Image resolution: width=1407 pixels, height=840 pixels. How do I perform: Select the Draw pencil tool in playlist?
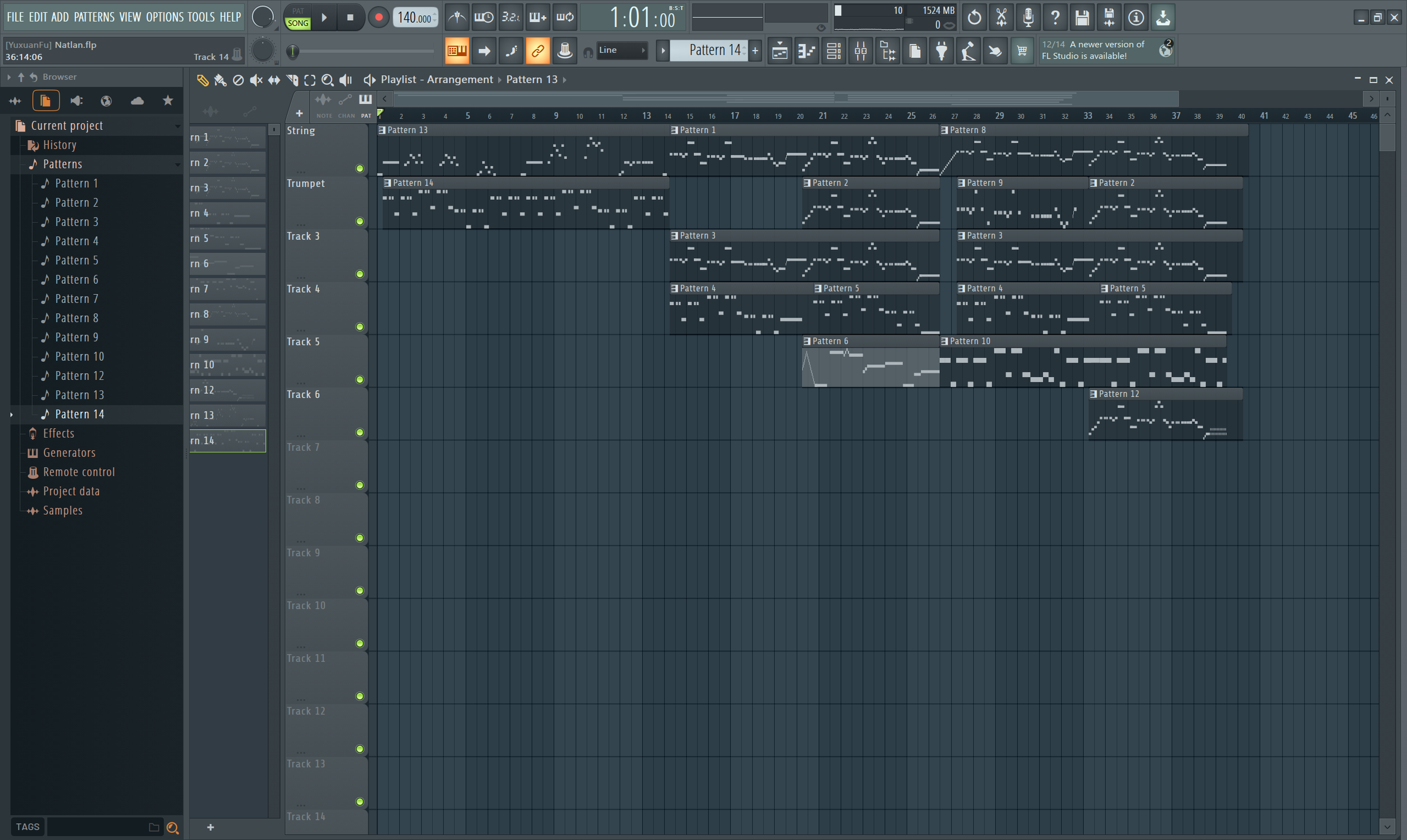(203, 80)
